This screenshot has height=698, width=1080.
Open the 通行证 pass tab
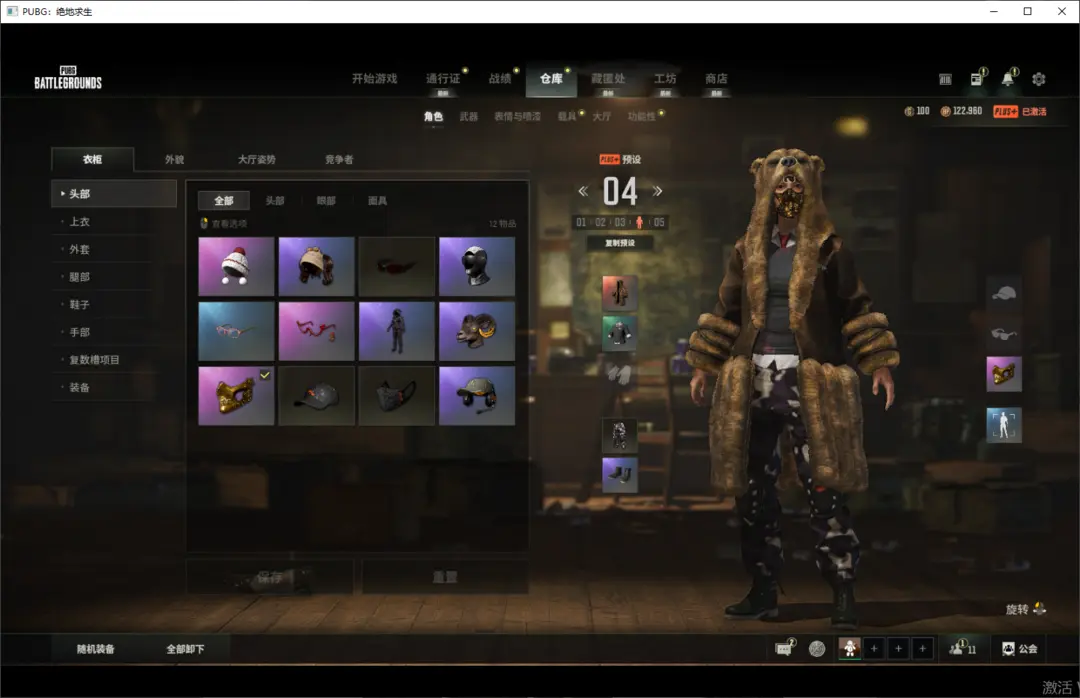[x=443, y=79]
